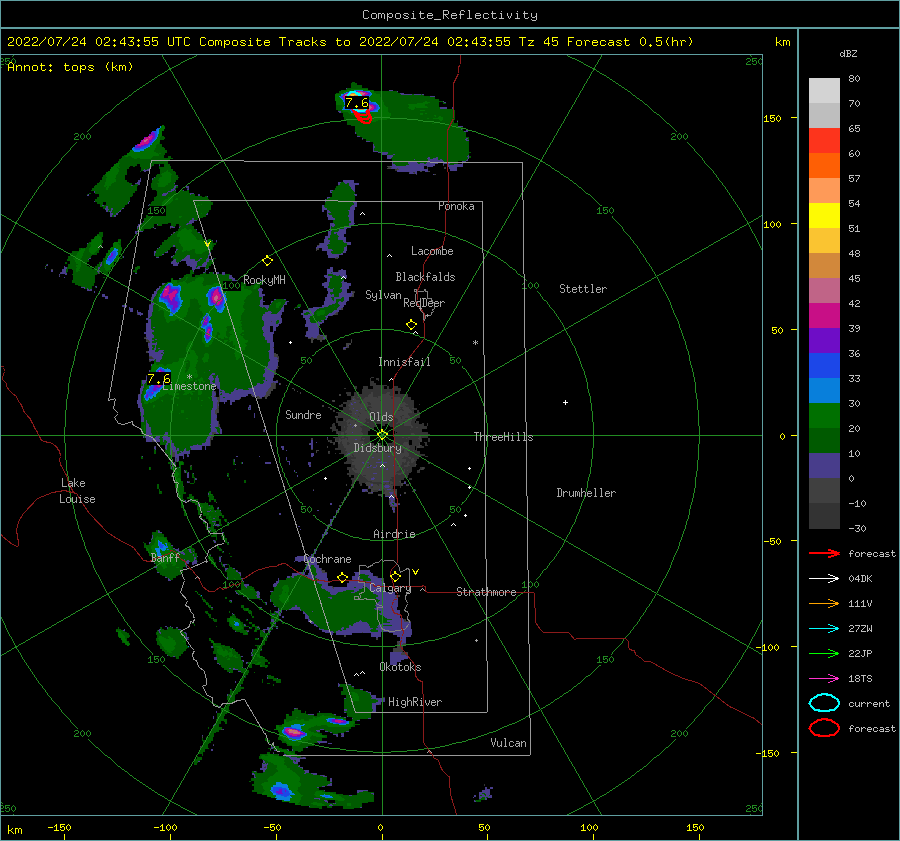Click the Strathmore city label

click(x=486, y=592)
